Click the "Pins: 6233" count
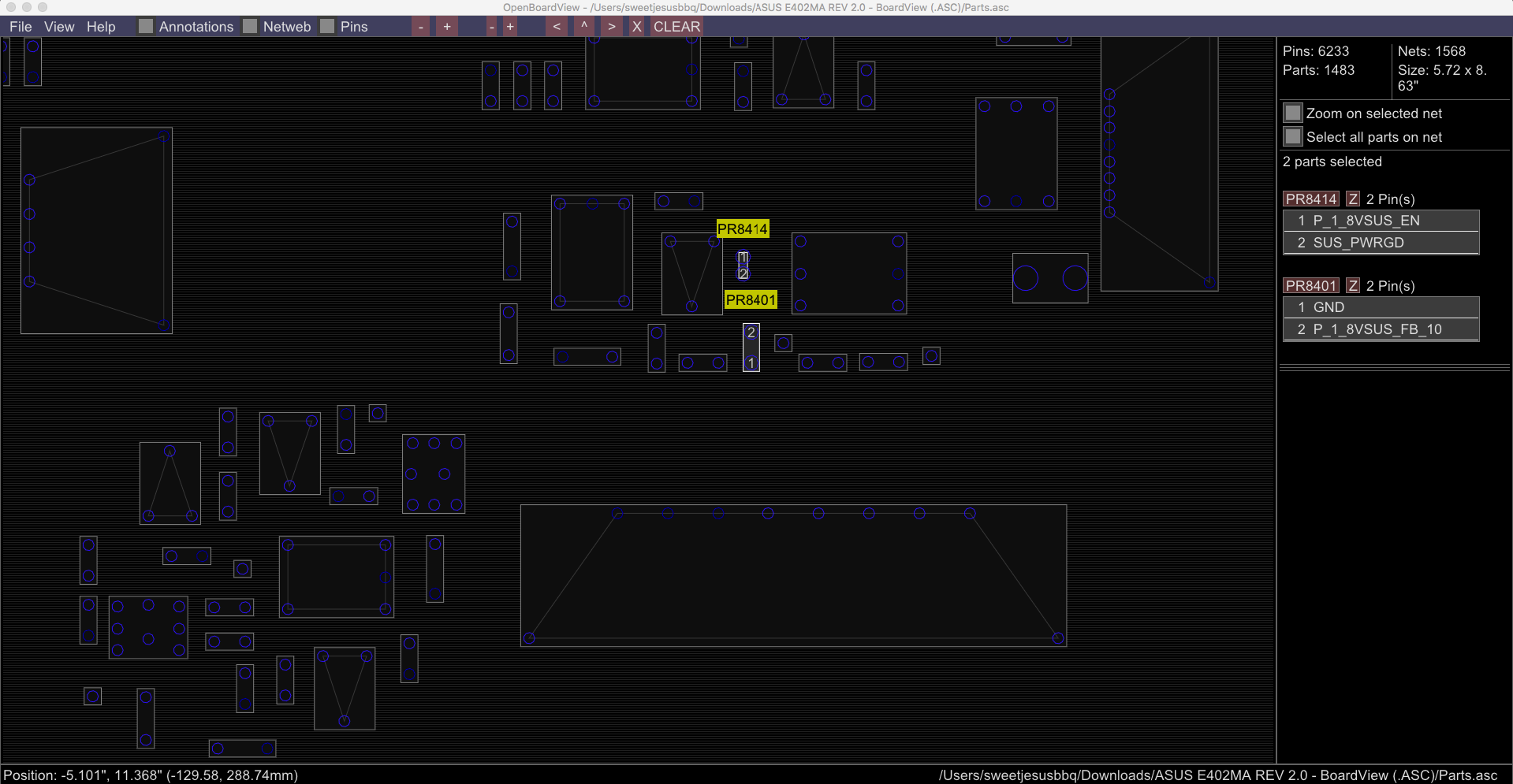 click(1316, 51)
